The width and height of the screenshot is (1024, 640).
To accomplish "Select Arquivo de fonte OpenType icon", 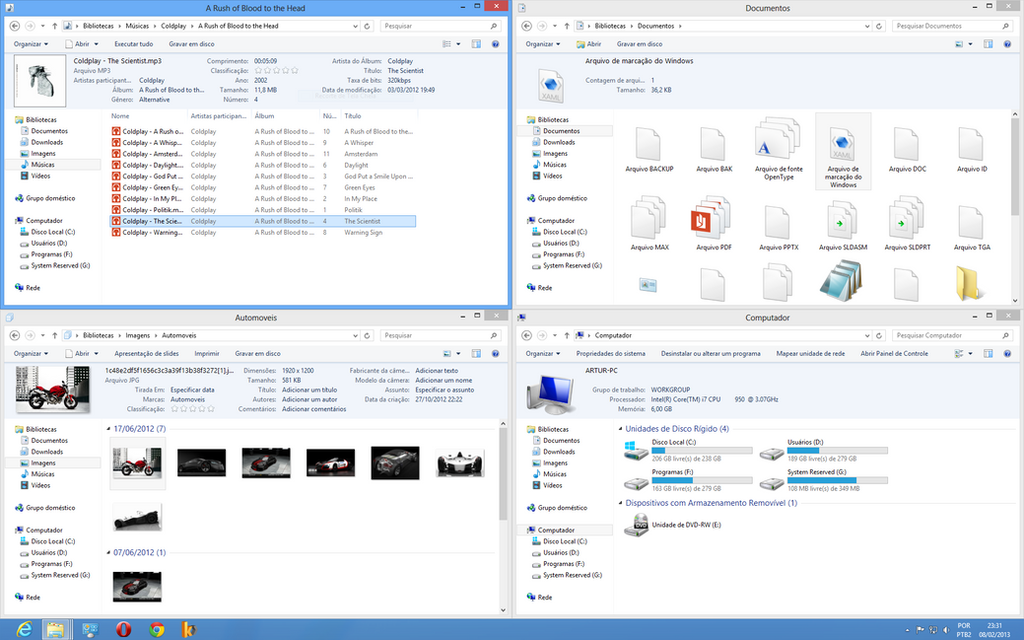I will pos(778,149).
